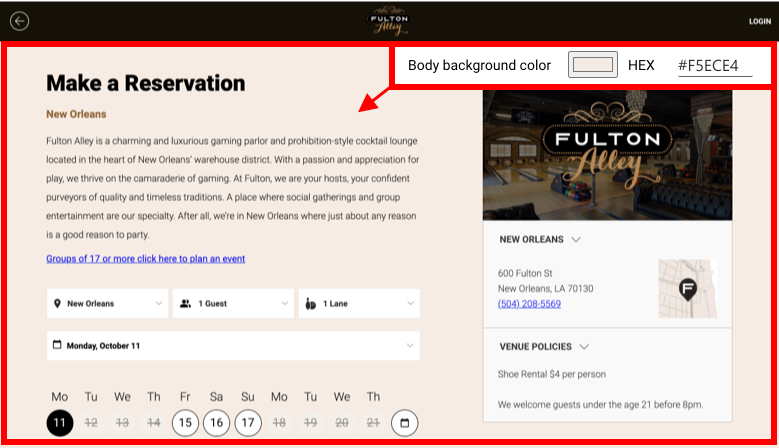779x448 pixels.
Task: Open the calendar picker icon after dates
Action: click(405, 423)
